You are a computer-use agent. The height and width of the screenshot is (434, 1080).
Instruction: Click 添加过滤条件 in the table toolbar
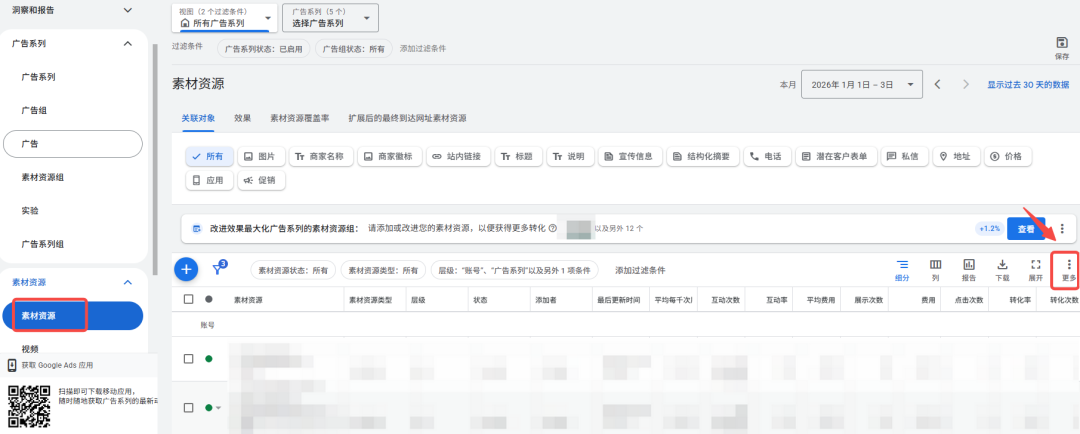(x=641, y=271)
